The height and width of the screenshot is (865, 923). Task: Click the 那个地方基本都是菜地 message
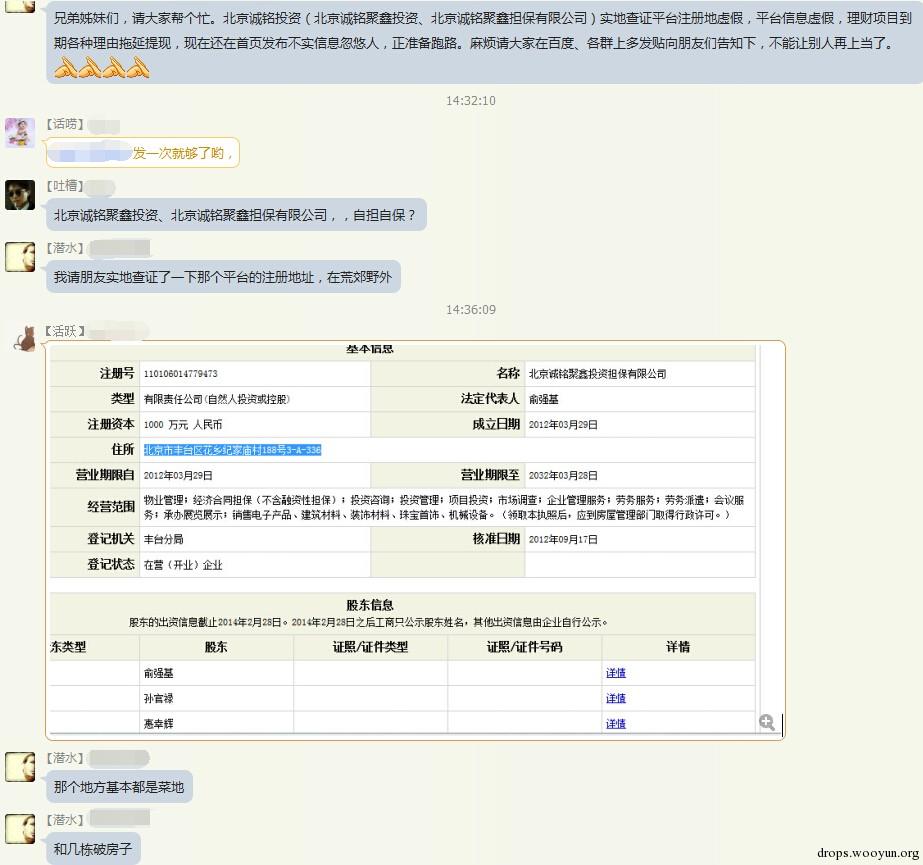click(119, 787)
